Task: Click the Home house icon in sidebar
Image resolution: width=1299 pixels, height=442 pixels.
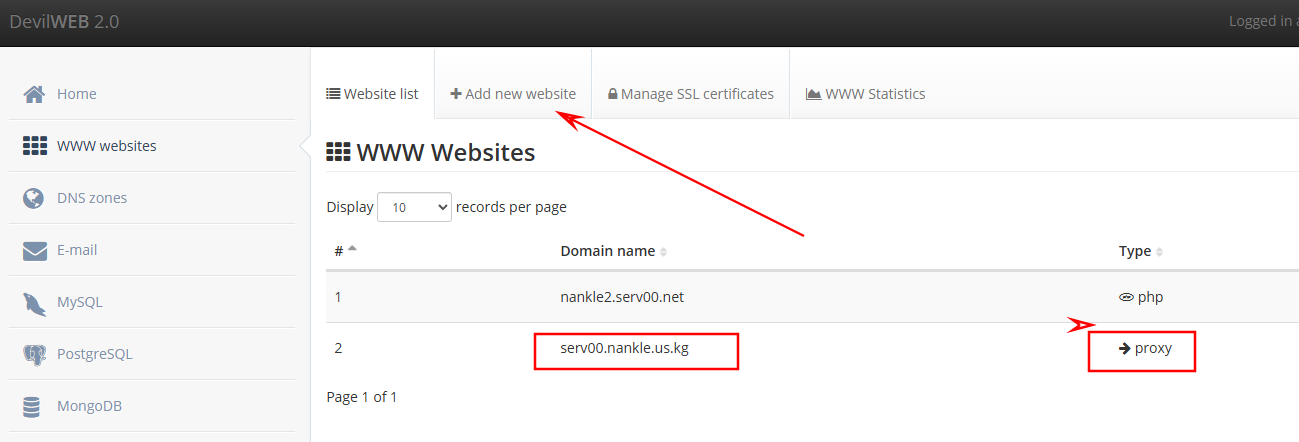Action: pyautogui.click(x=34, y=94)
